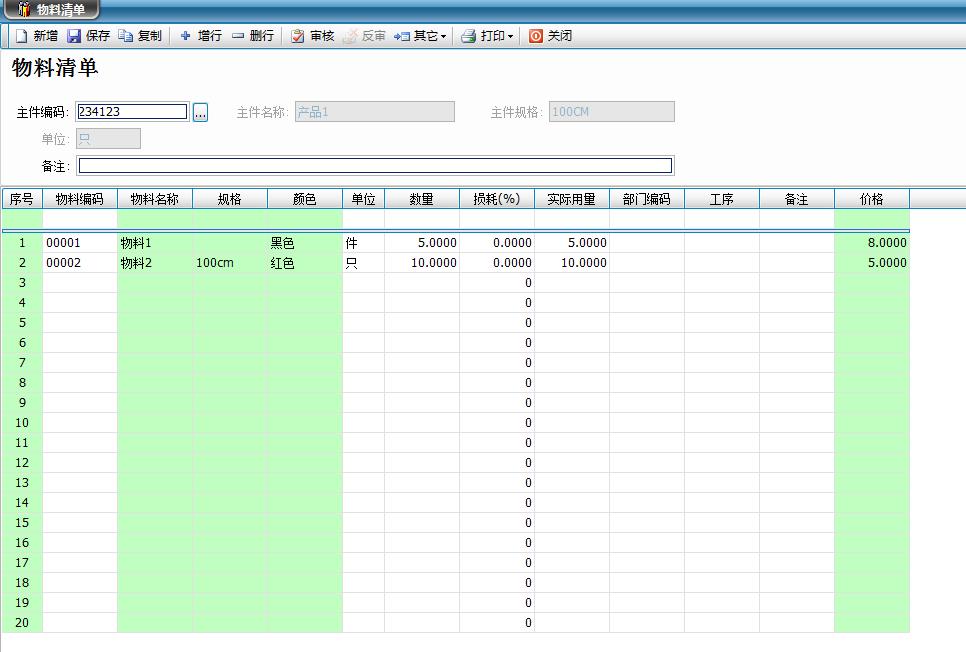Viewport: 966px width, 652px height.
Task: Click the 部门编码 column header
Action: coord(647,199)
